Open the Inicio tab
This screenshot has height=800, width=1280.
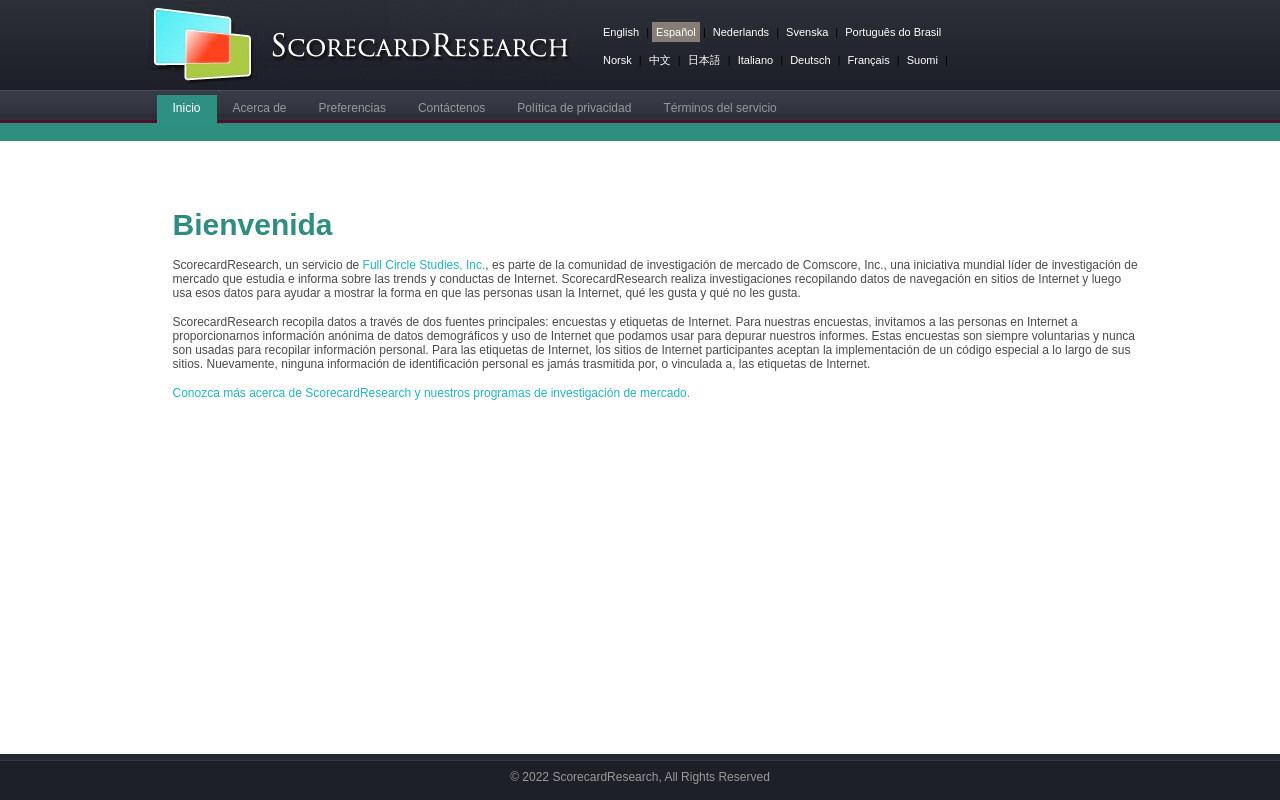click(186, 108)
